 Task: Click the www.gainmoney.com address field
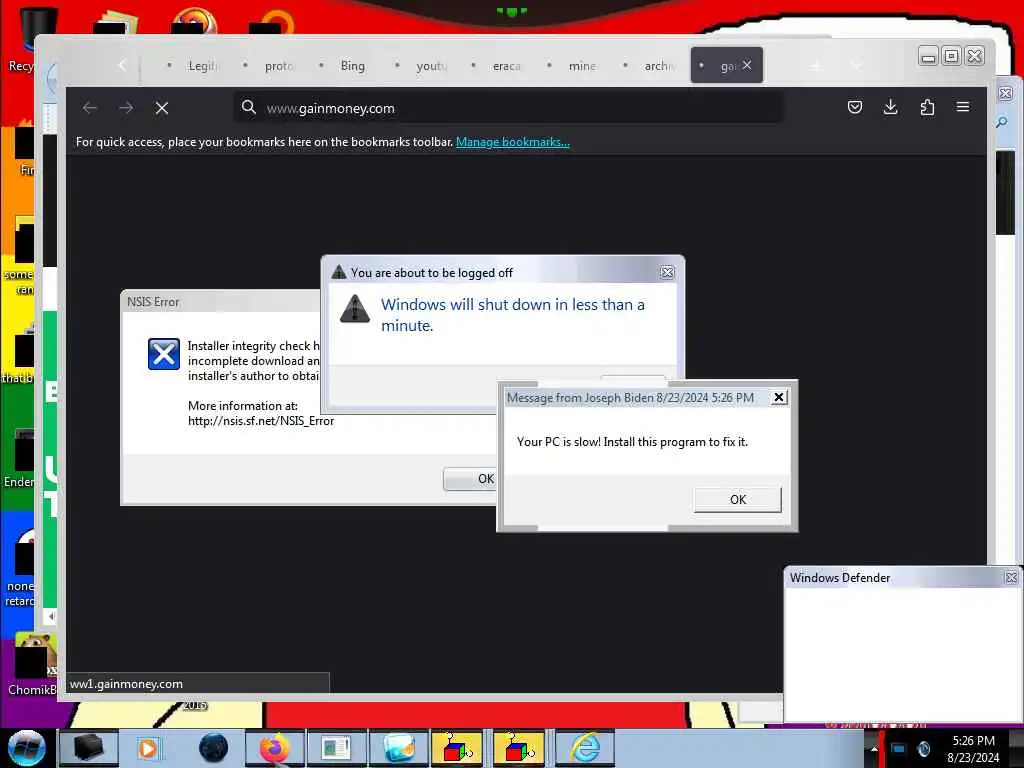509,108
